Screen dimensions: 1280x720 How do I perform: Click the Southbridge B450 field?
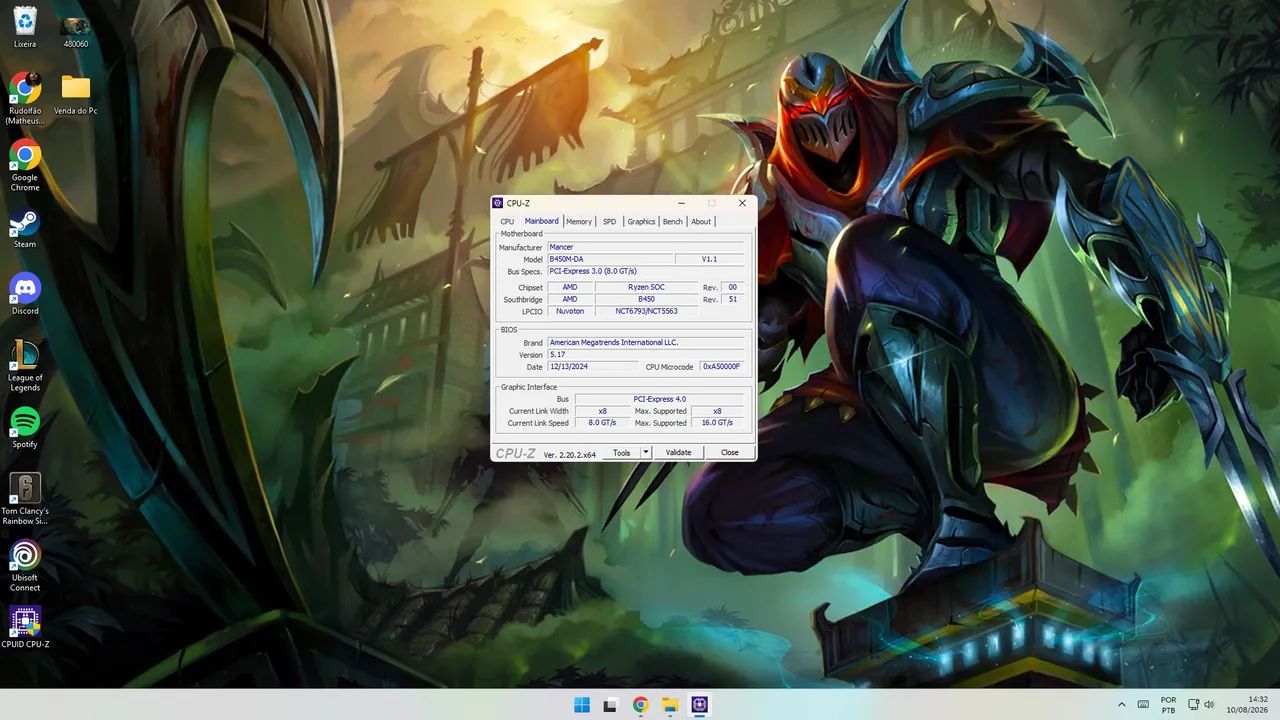click(x=646, y=299)
